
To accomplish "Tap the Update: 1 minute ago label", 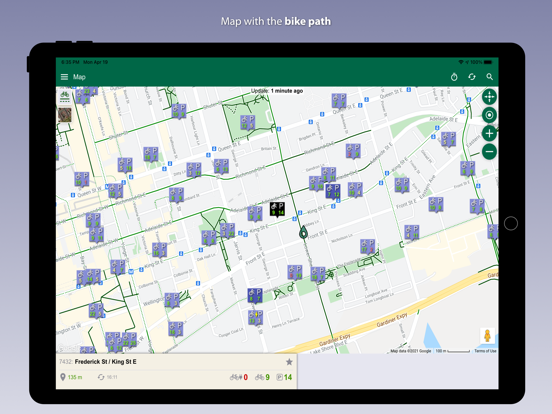I will tap(277, 91).
